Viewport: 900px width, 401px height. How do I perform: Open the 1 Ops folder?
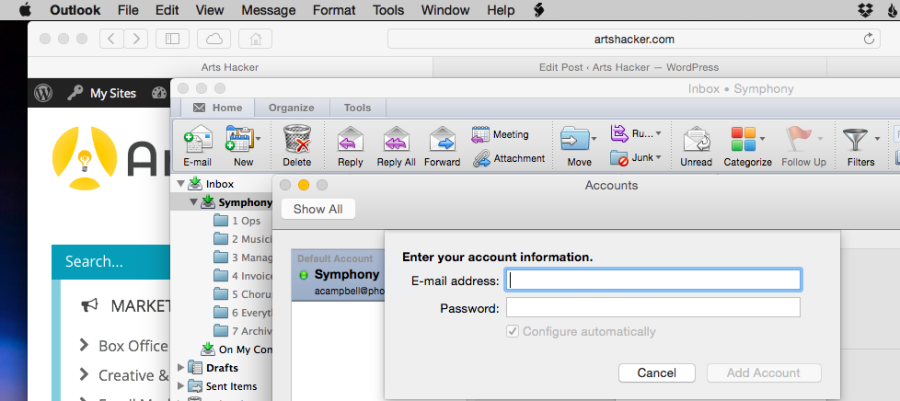point(237,221)
